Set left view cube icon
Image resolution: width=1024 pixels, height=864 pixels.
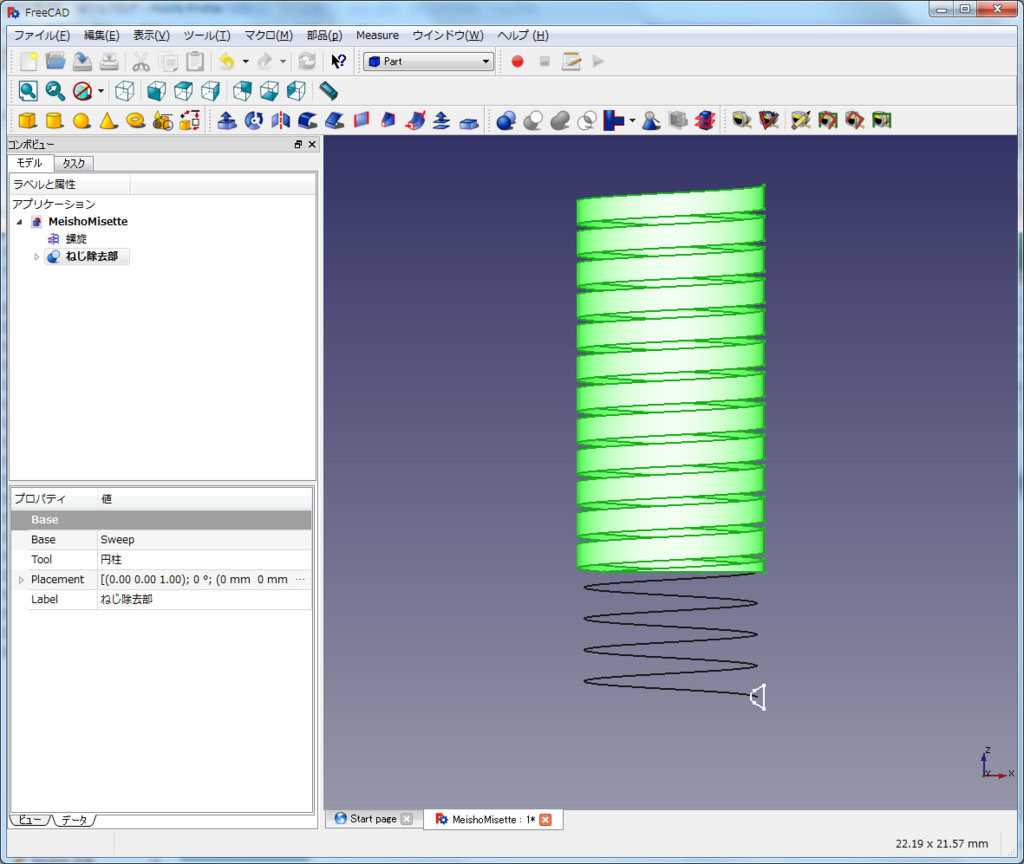click(x=296, y=91)
